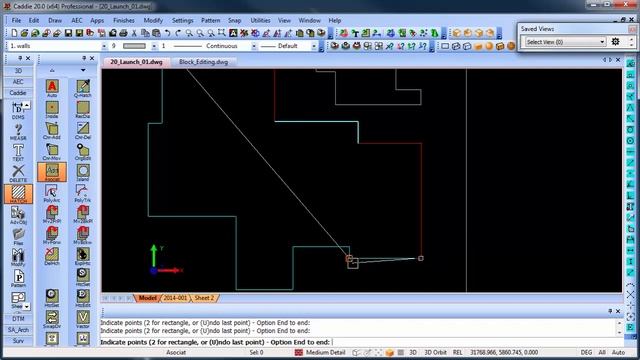Viewport: 640px width, 360px height.
Task: Select the SwapDir tool
Action: pyautogui.click(x=52, y=319)
